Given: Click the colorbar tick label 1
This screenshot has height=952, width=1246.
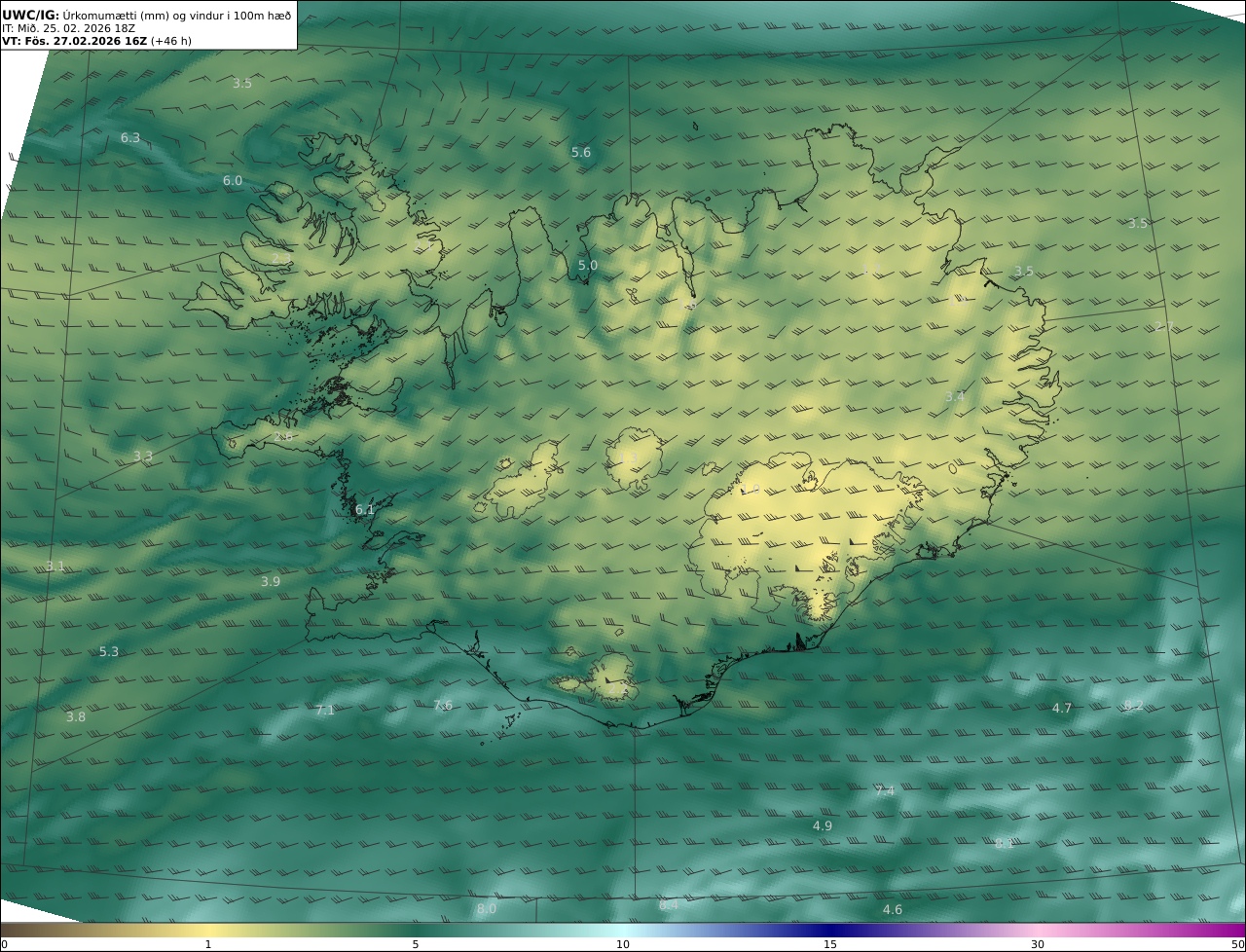Looking at the screenshot, I should tap(207, 944).
